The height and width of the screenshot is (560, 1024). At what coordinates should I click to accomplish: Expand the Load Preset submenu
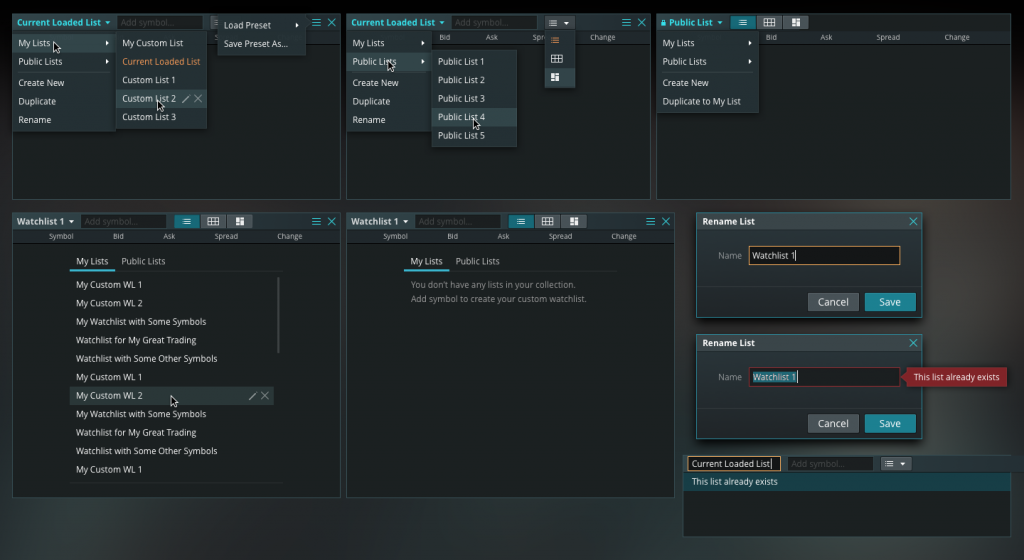point(261,25)
